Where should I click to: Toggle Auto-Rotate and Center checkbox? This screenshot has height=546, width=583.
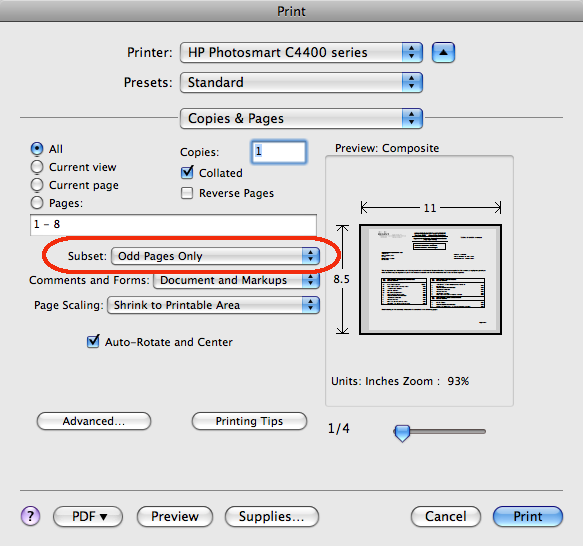(x=93, y=341)
